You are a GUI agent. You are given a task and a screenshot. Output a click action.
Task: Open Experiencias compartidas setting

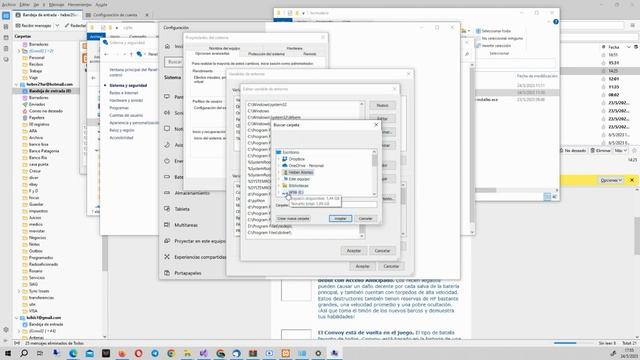(200, 257)
